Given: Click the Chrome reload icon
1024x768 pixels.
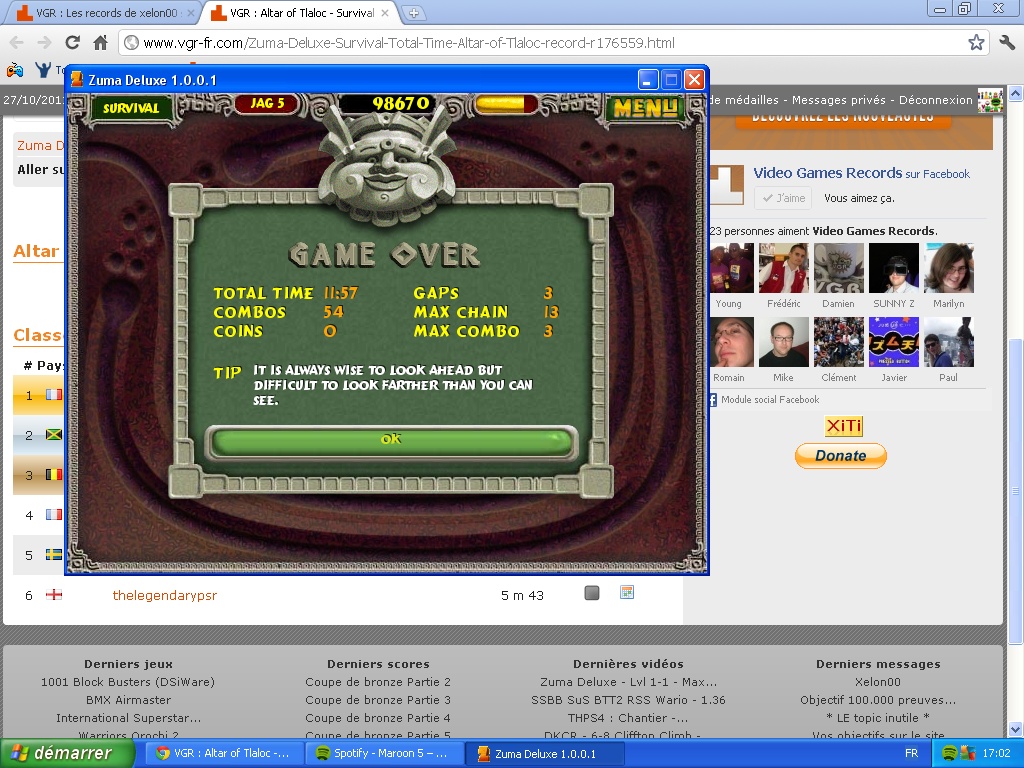Looking at the screenshot, I should pos(72,42).
